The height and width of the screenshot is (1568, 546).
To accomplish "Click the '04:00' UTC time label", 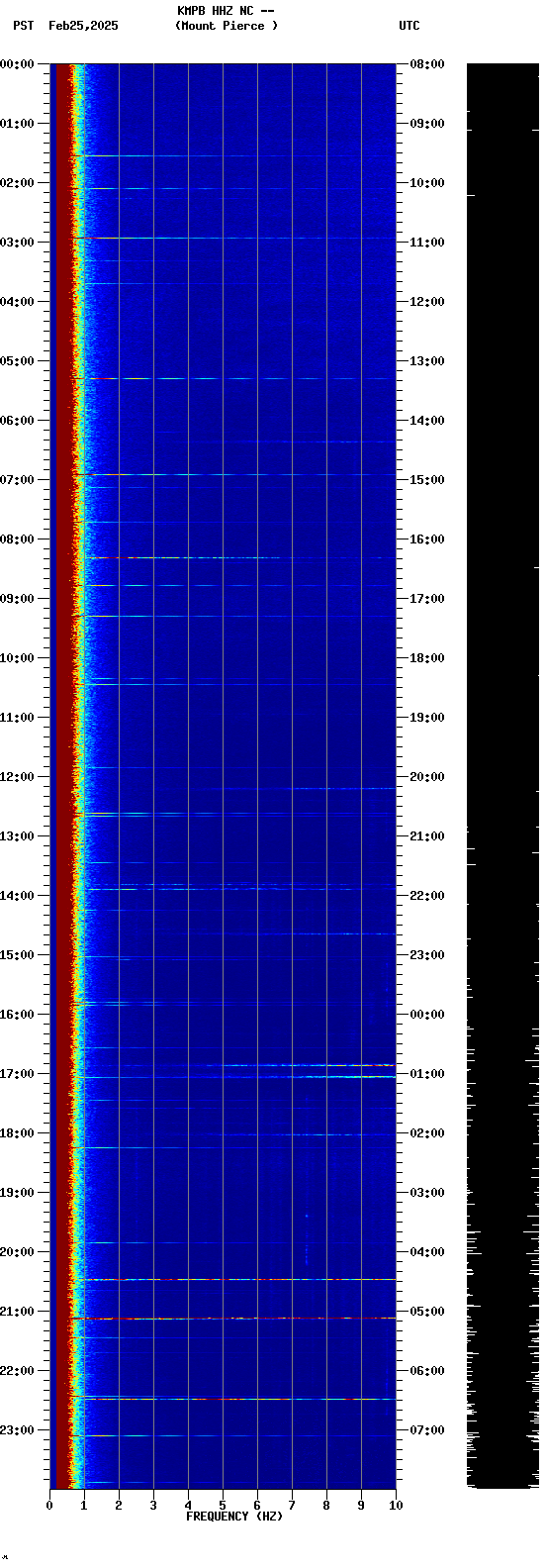I will [x=427, y=1252].
